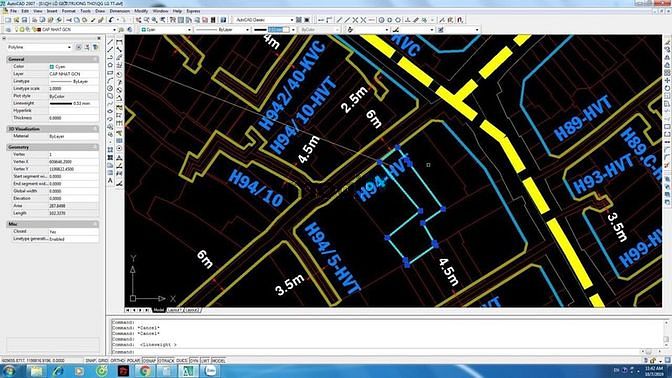Select the Polygon draw tool
This screenshot has width=672, height=378.
tap(110, 65)
